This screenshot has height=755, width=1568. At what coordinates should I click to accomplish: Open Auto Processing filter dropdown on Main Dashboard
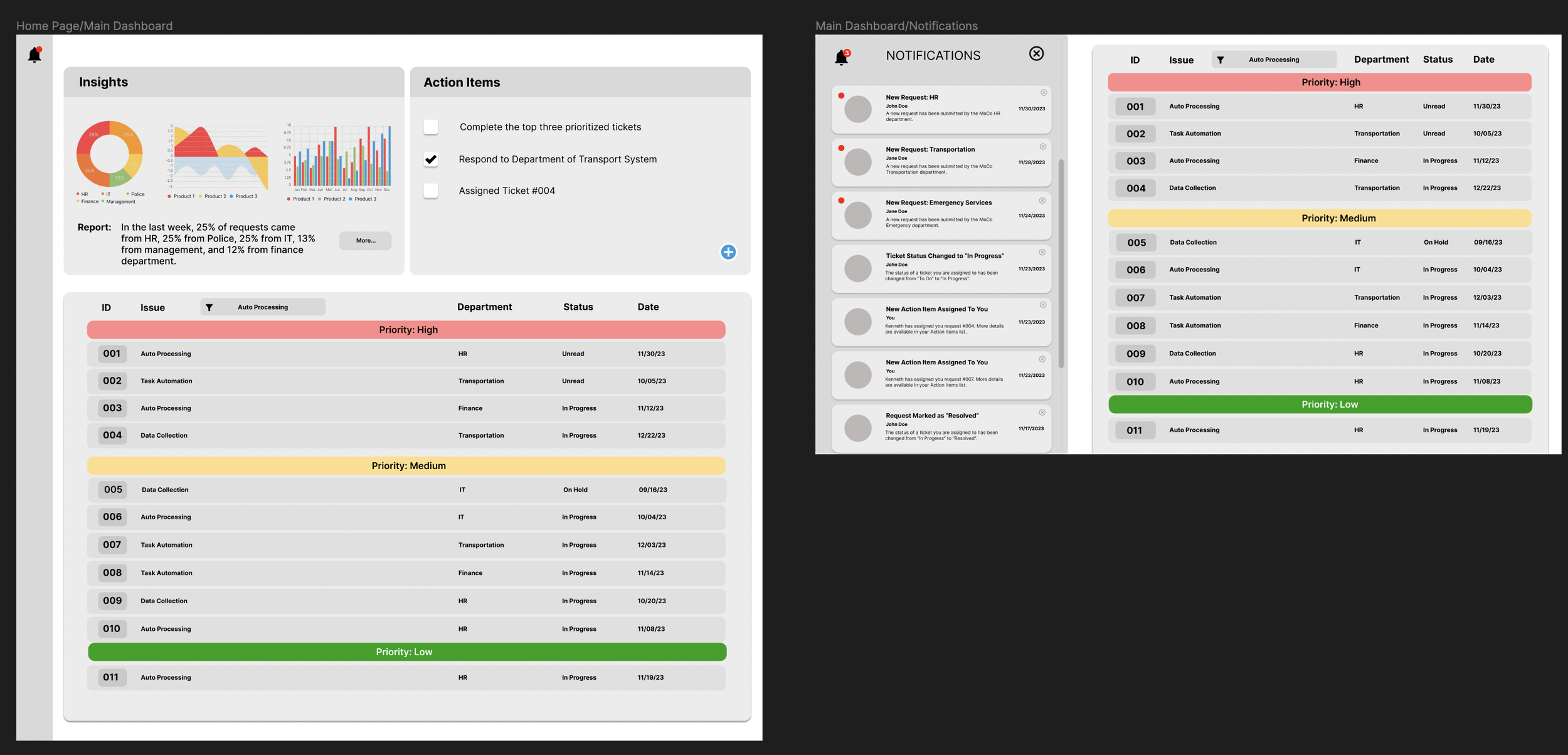click(263, 307)
